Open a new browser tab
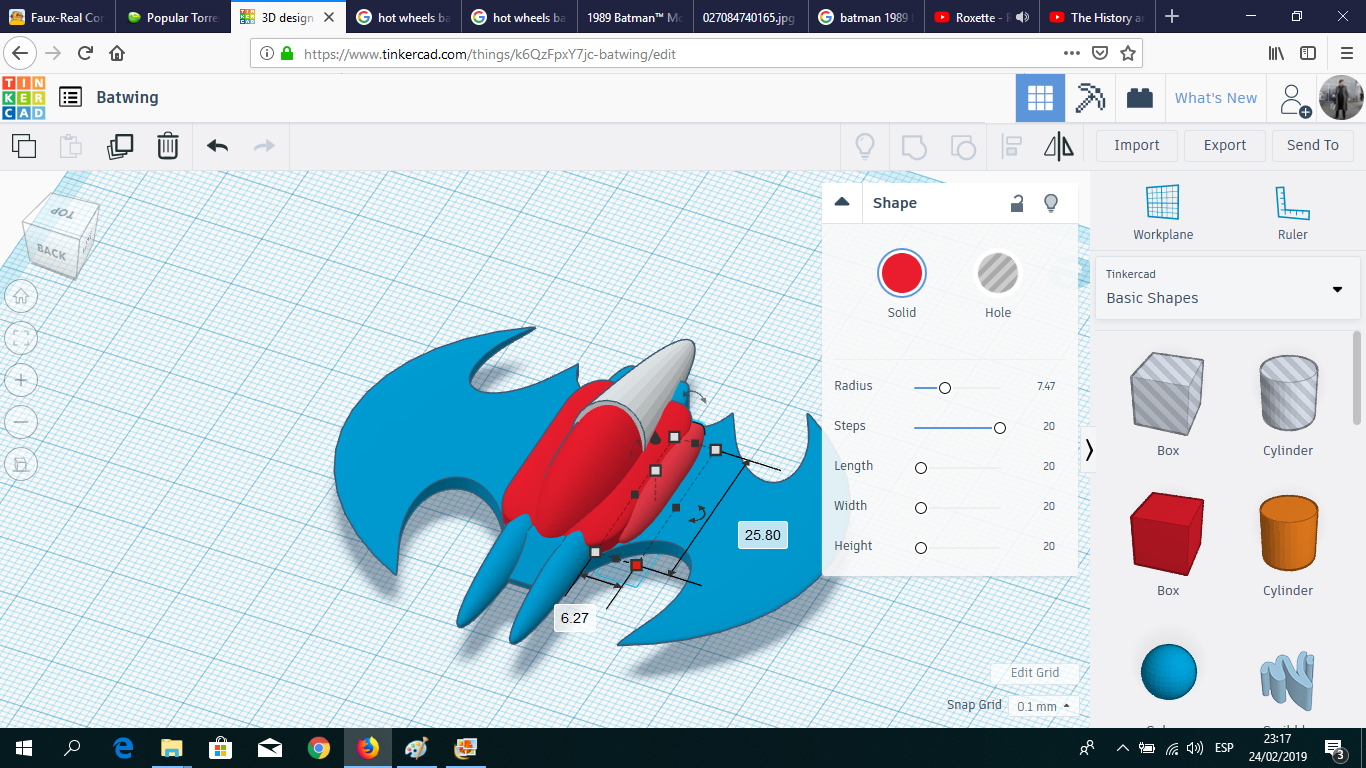Screen dimensions: 1366x768 (1172, 17)
